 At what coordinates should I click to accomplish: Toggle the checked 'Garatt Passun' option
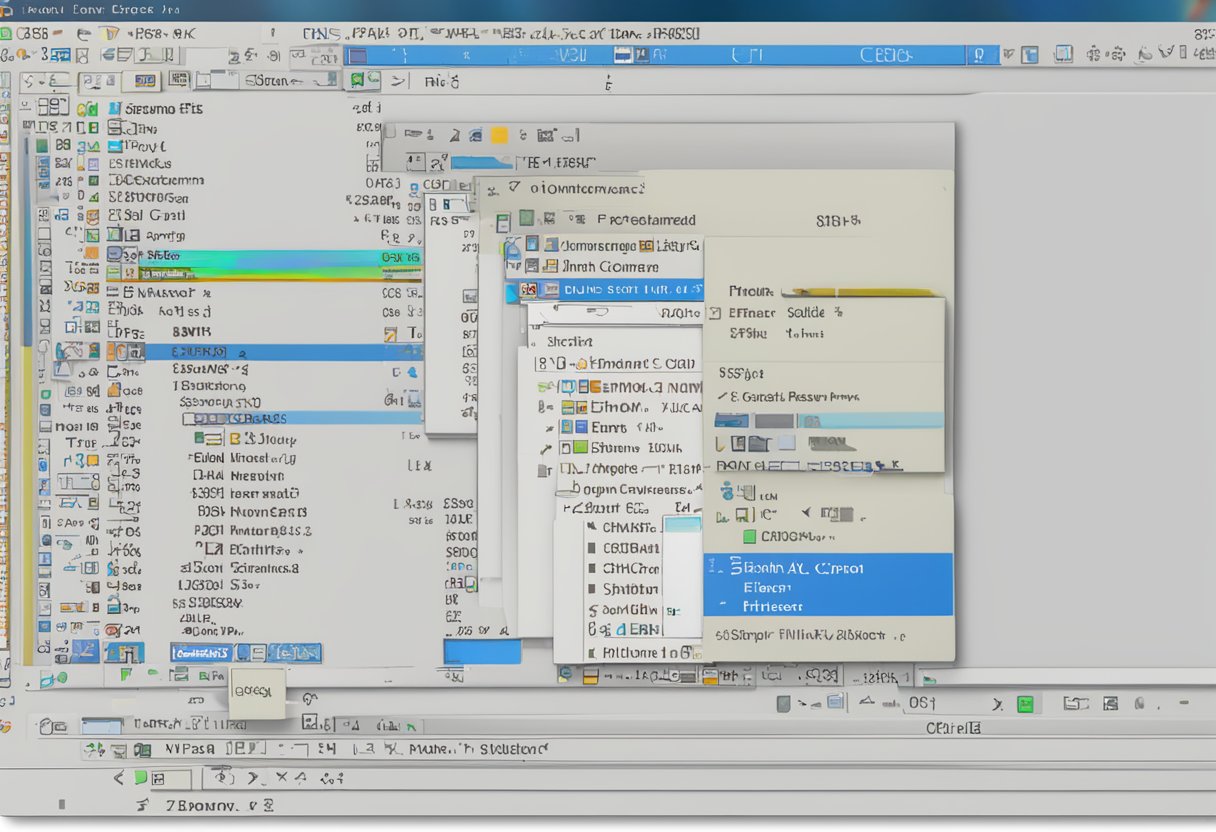(x=721, y=397)
